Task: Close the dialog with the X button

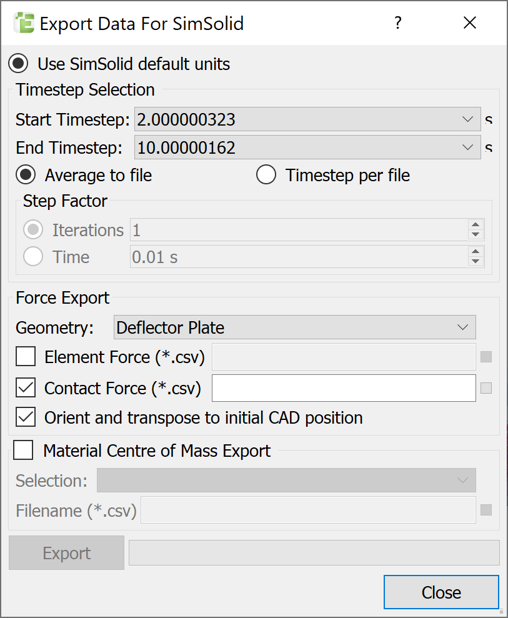Action: [x=470, y=23]
